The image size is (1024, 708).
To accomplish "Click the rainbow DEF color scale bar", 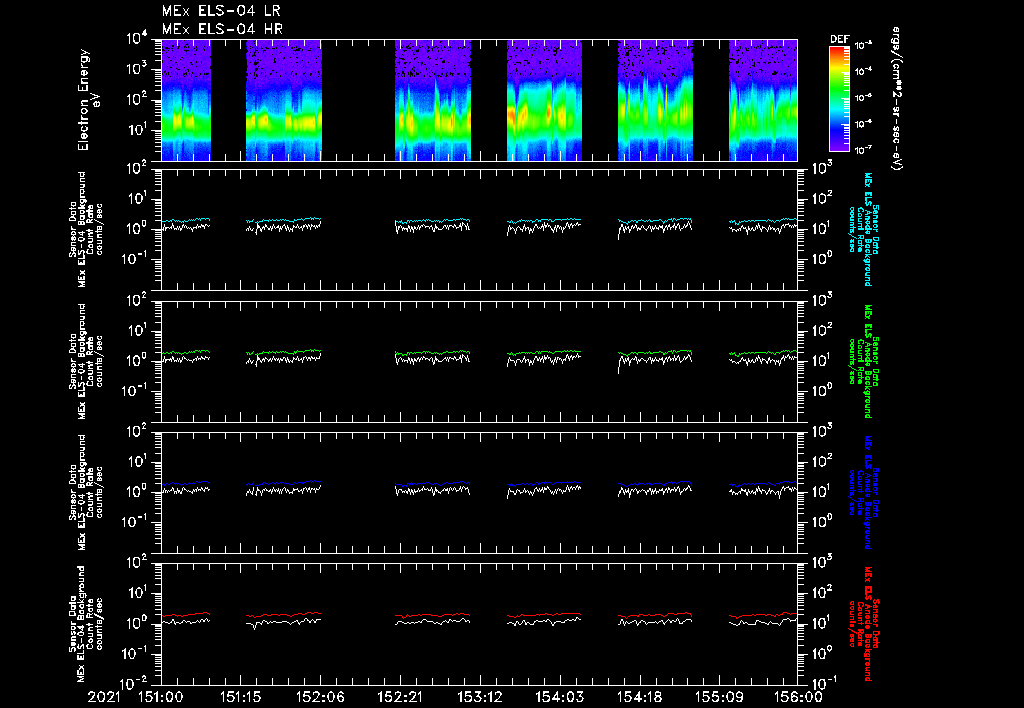I will [839, 99].
